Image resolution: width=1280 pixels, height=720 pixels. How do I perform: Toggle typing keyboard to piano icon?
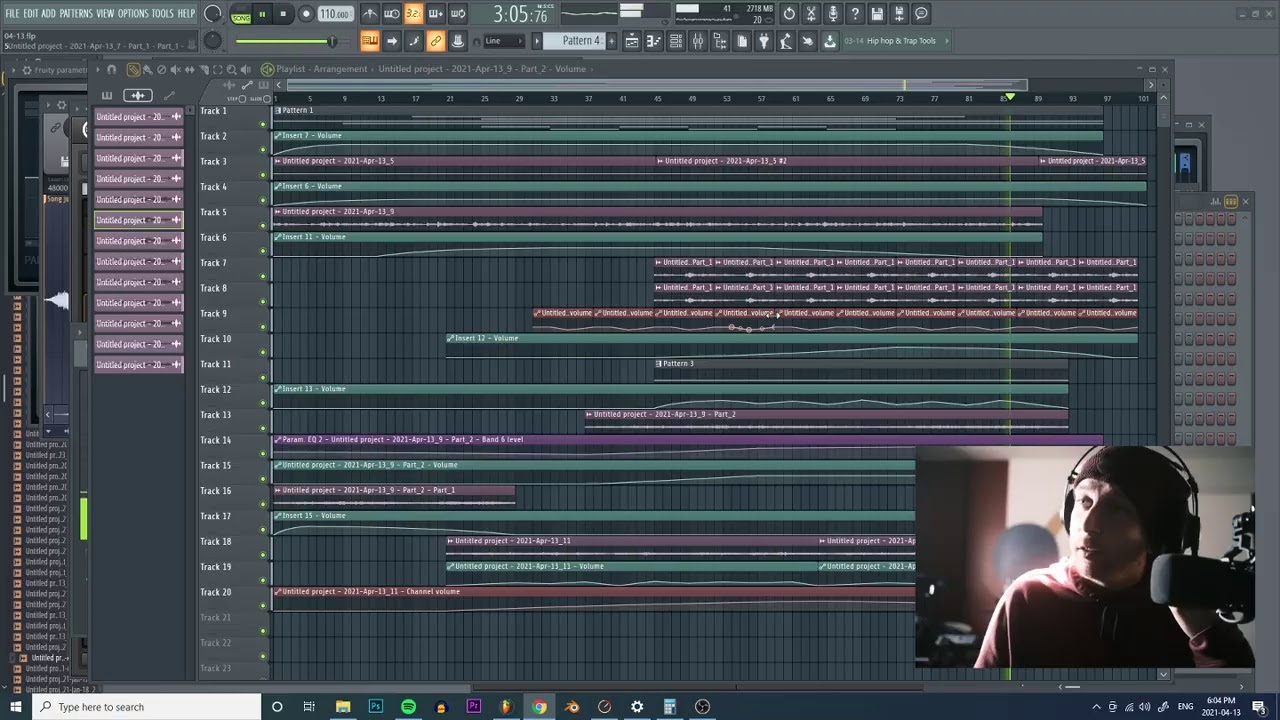(370, 41)
